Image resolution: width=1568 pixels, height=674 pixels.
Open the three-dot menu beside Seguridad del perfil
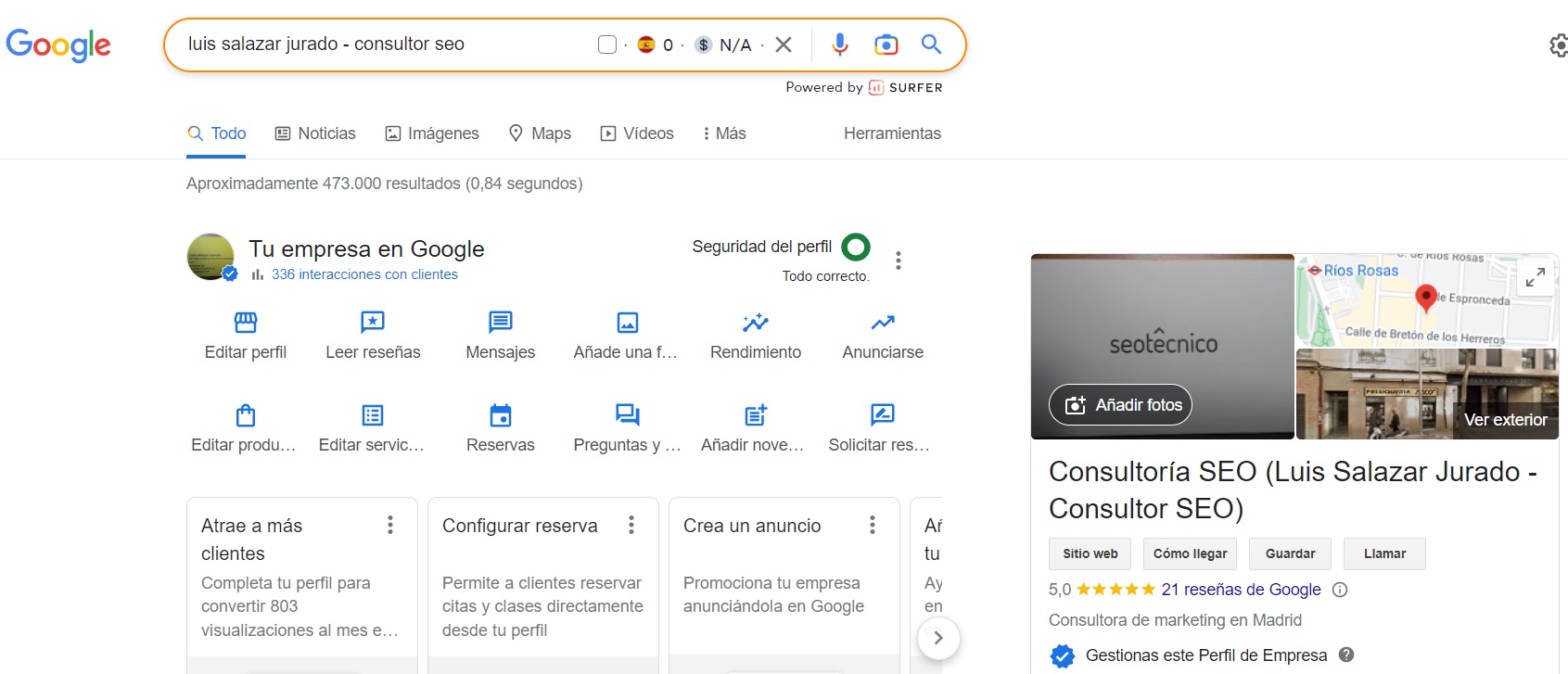899,261
